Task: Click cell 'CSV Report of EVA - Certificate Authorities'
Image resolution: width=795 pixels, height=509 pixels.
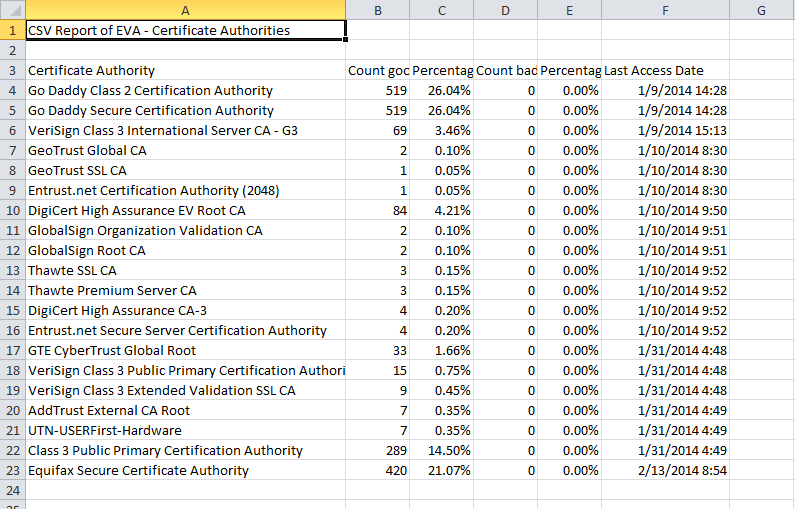Action: (x=186, y=30)
